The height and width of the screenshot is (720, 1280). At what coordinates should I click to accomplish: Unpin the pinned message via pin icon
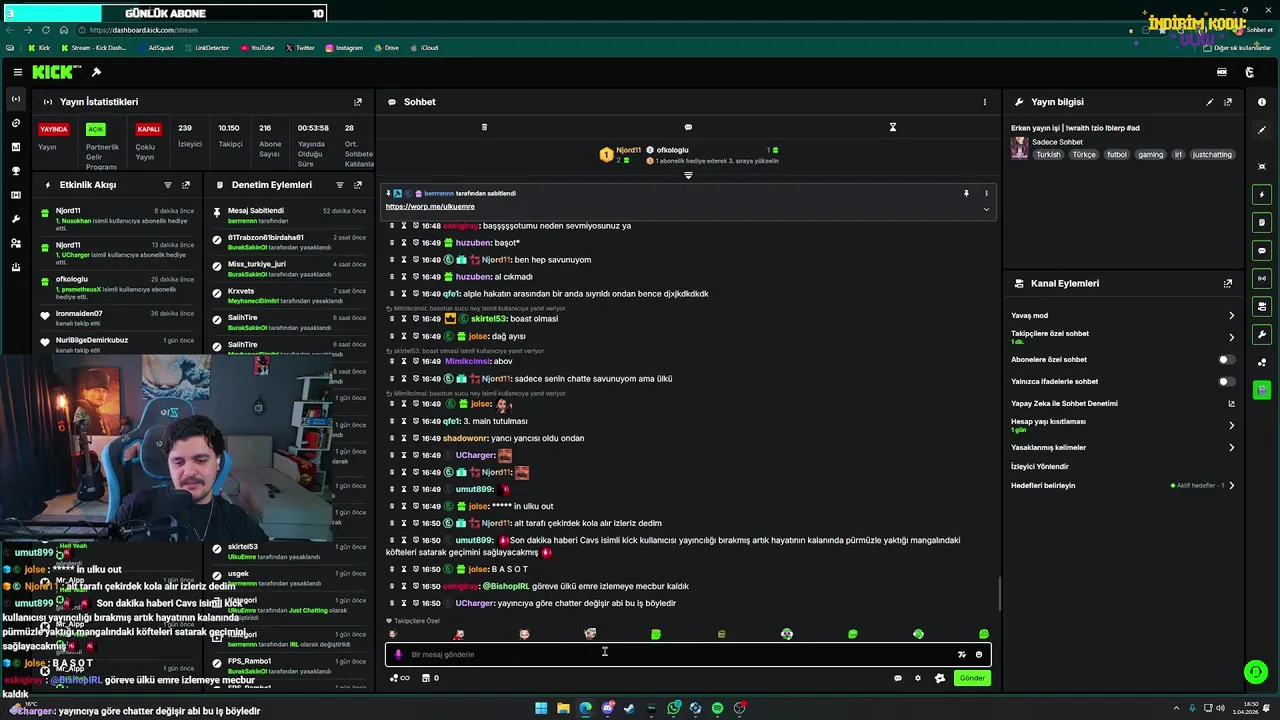pos(966,193)
